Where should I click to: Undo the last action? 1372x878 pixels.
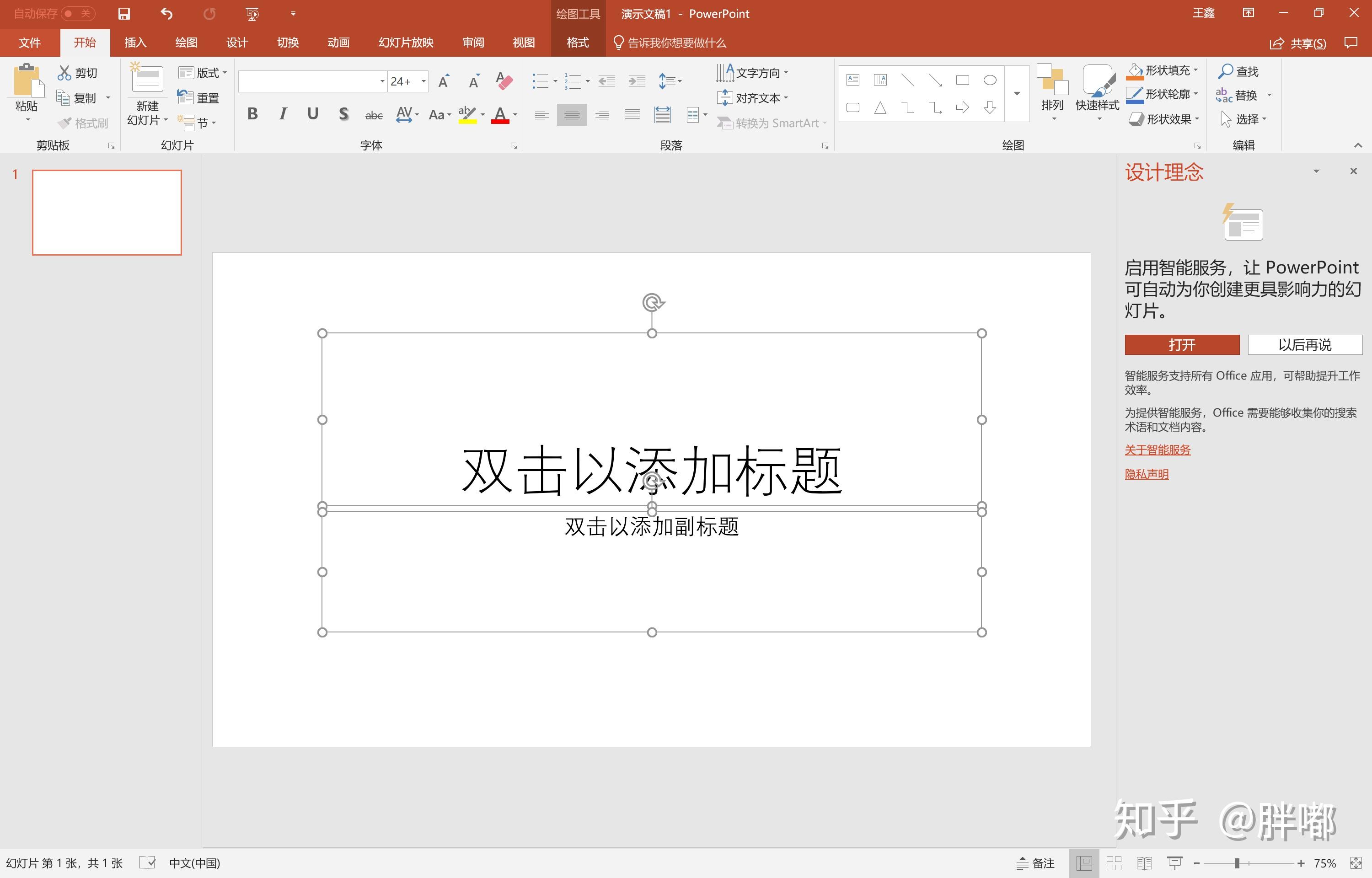pyautogui.click(x=166, y=14)
